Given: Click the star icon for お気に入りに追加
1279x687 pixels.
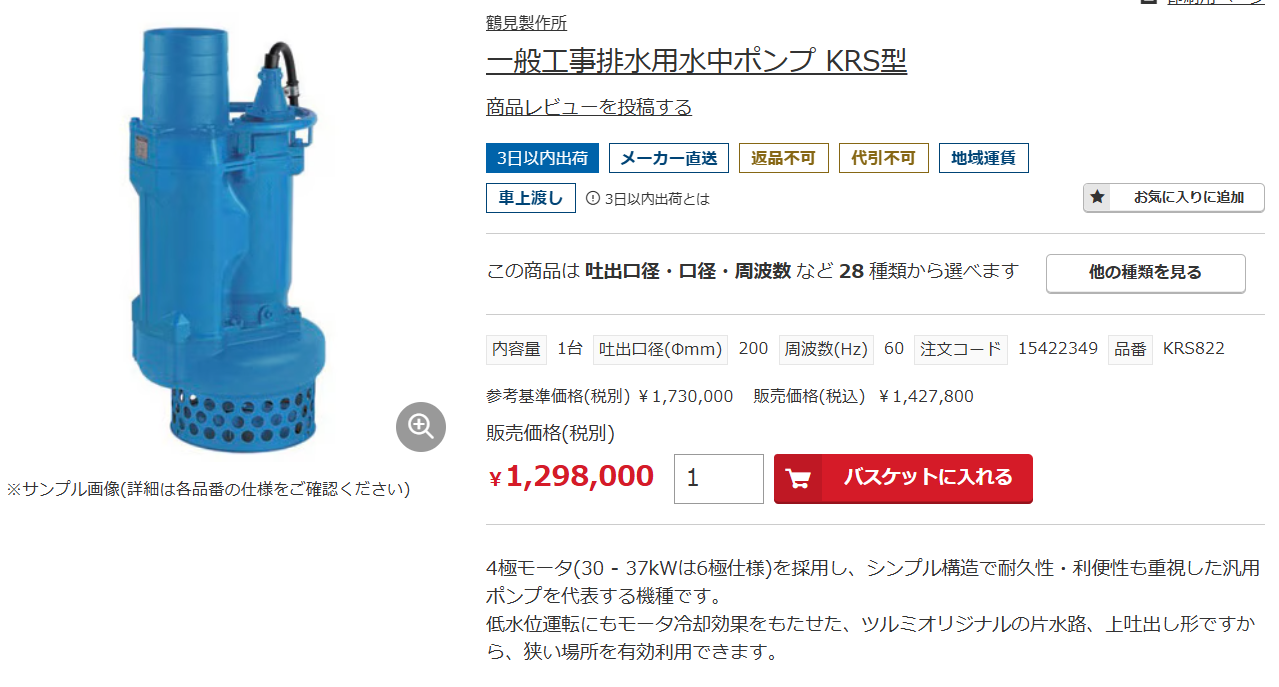Looking at the screenshot, I should [x=1098, y=197].
